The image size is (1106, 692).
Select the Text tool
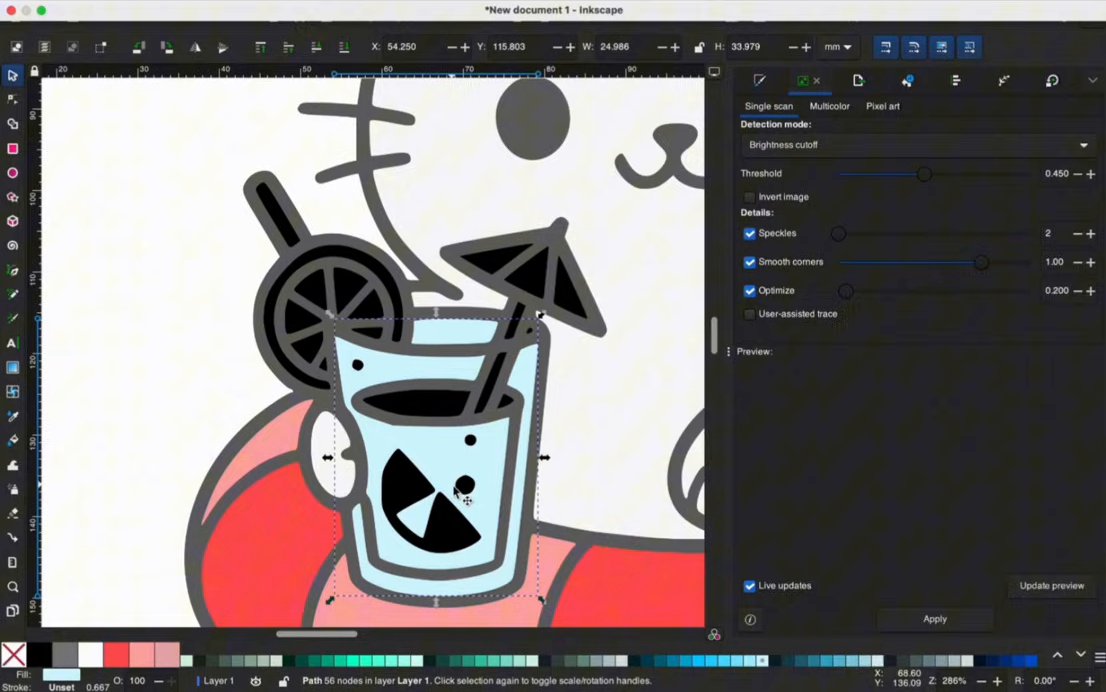(x=12, y=343)
